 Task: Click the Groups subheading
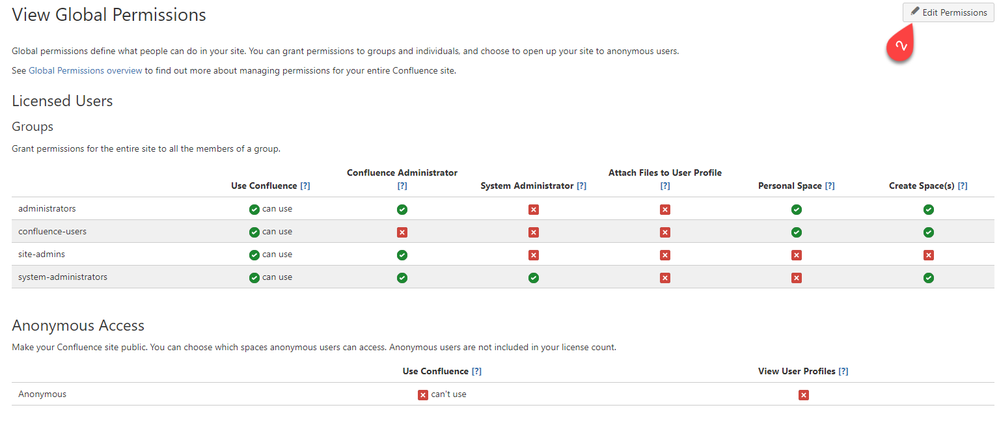[x=32, y=127]
